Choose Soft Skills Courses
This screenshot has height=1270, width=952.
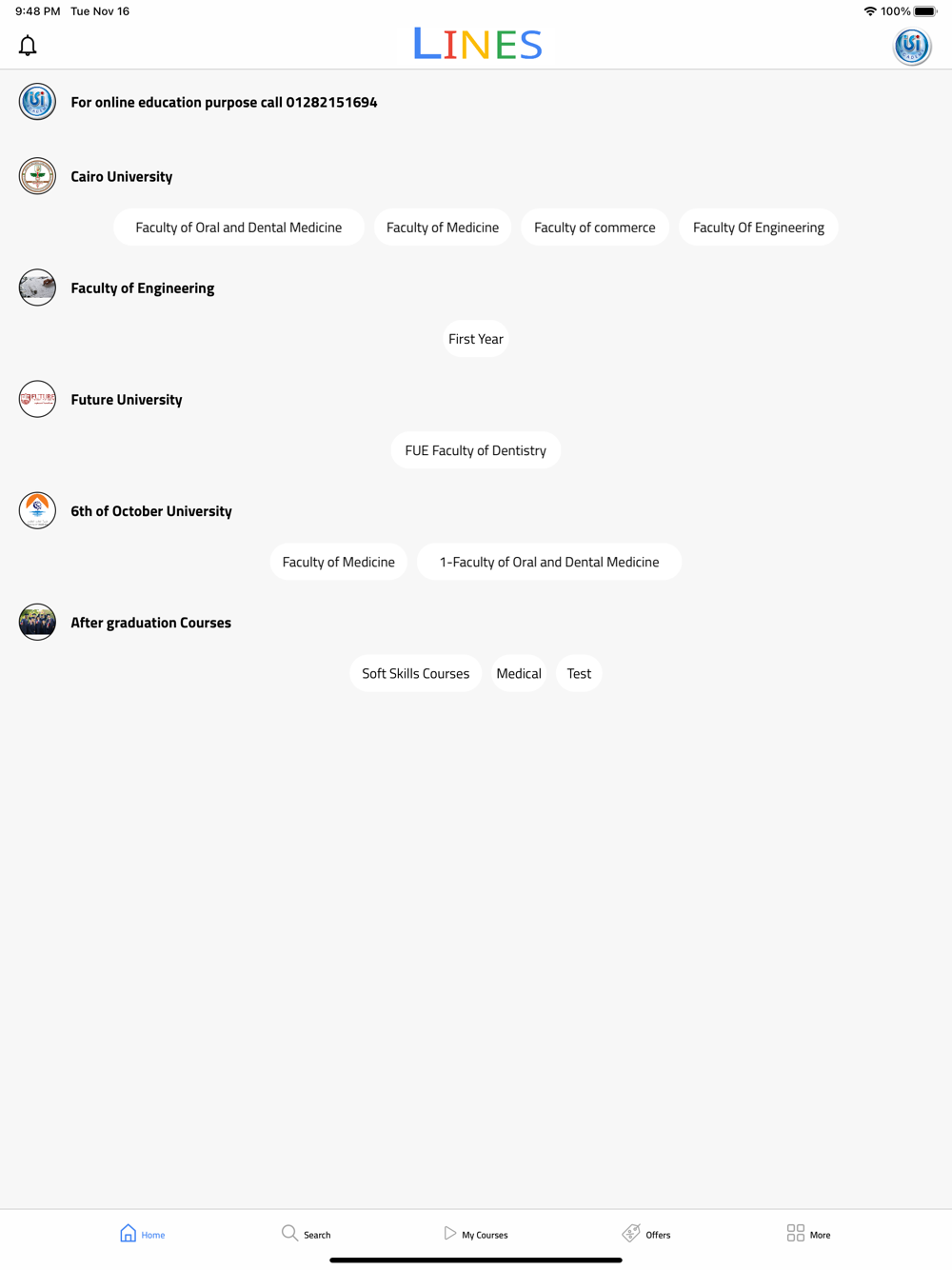416,673
